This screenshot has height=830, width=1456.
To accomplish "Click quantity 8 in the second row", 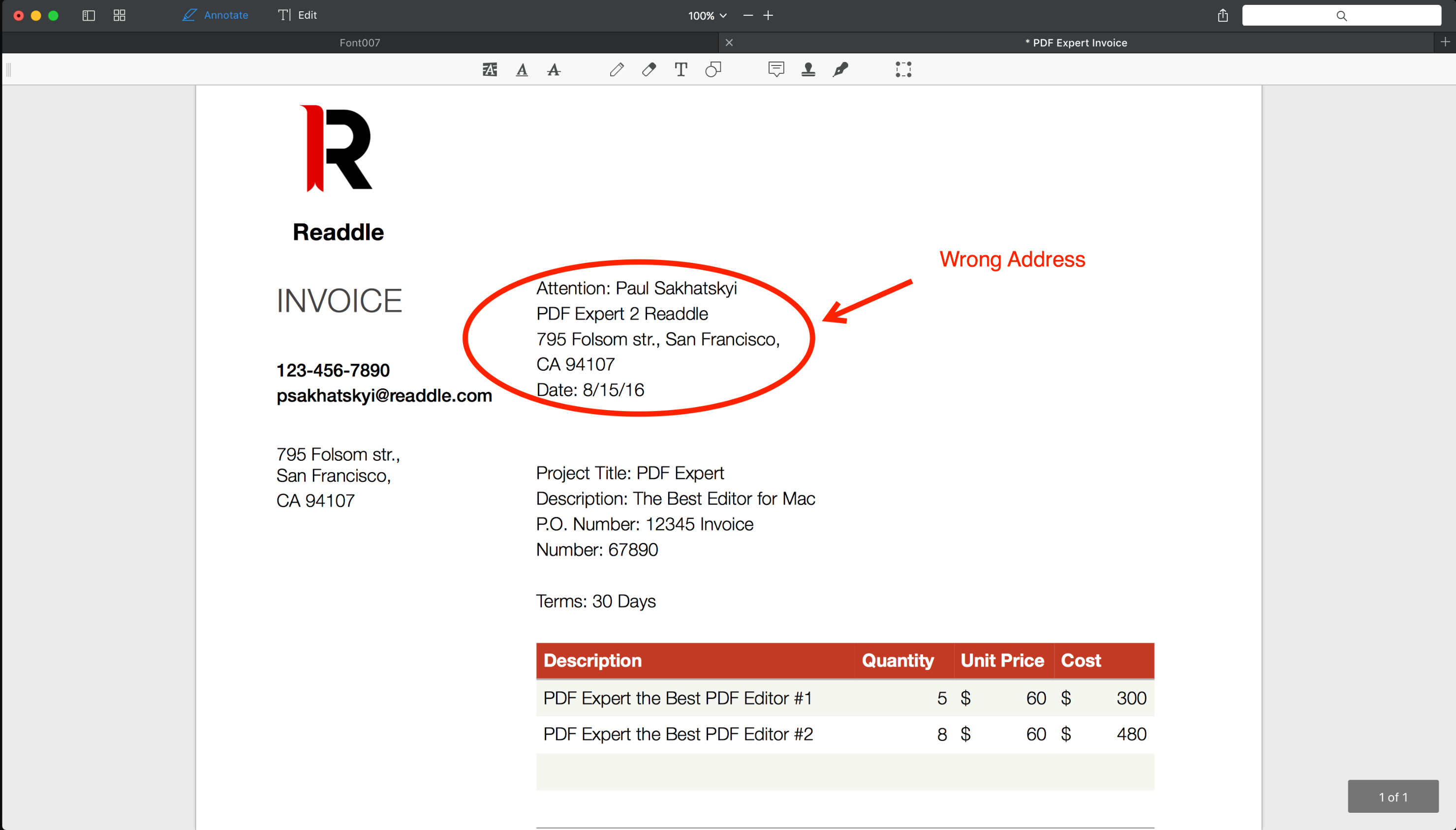I will [942, 734].
